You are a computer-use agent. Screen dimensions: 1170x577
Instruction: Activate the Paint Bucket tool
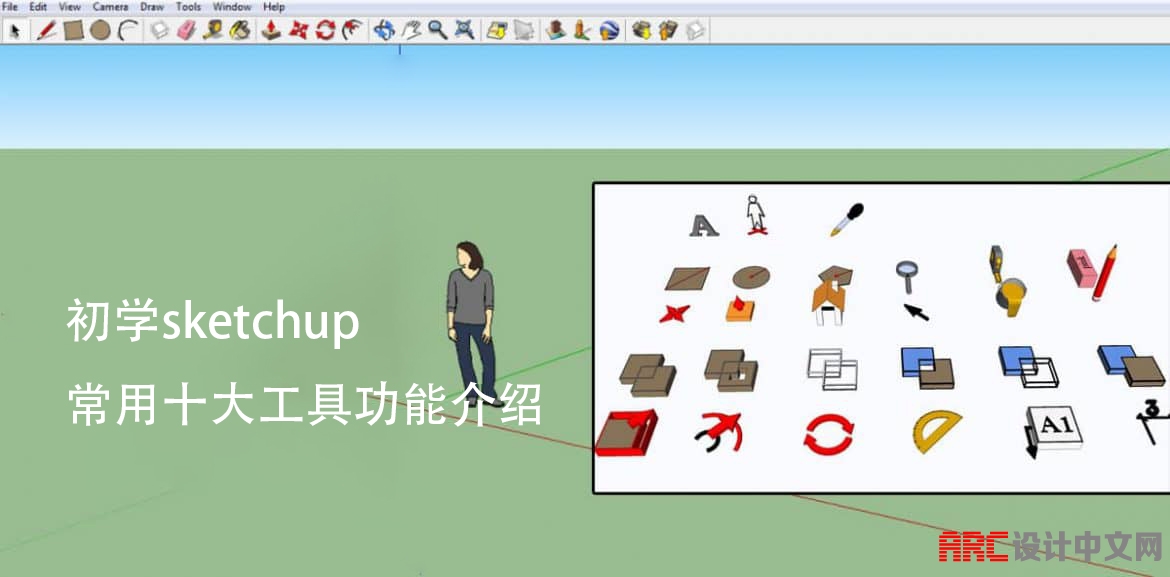pos(240,31)
